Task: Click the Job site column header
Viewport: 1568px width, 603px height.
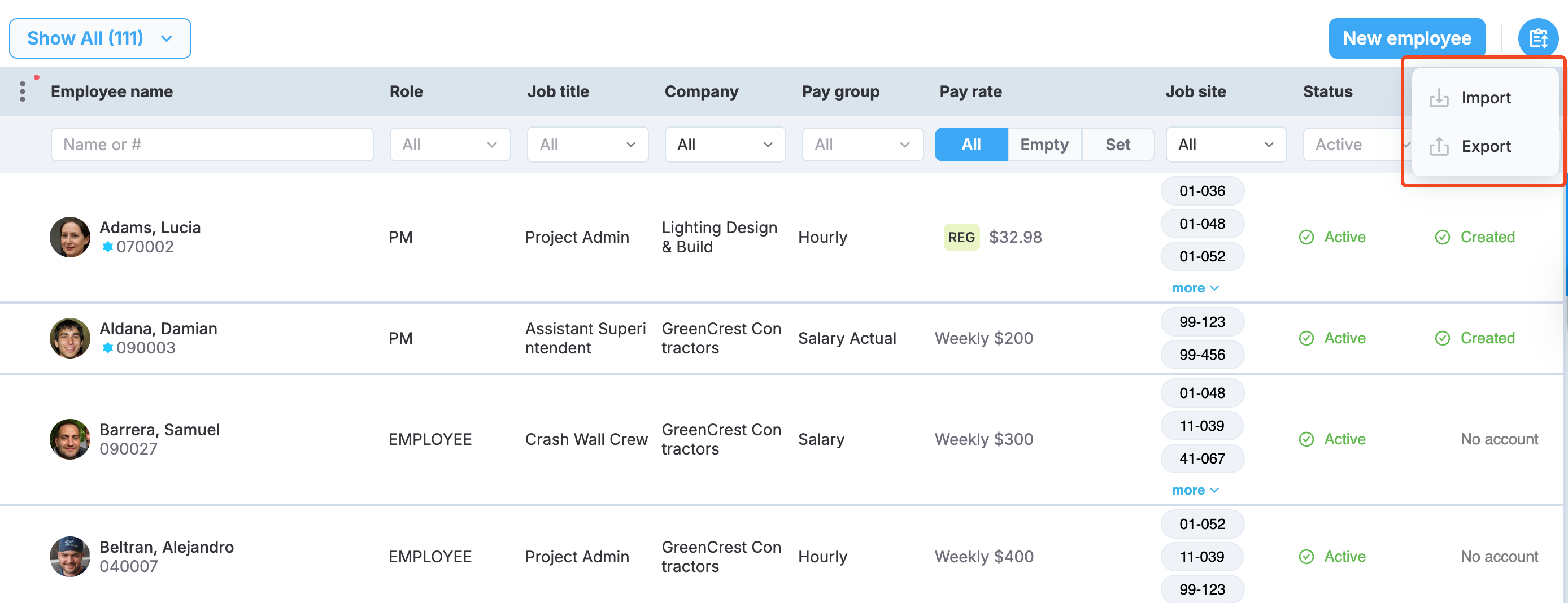Action: tap(1195, 91)
